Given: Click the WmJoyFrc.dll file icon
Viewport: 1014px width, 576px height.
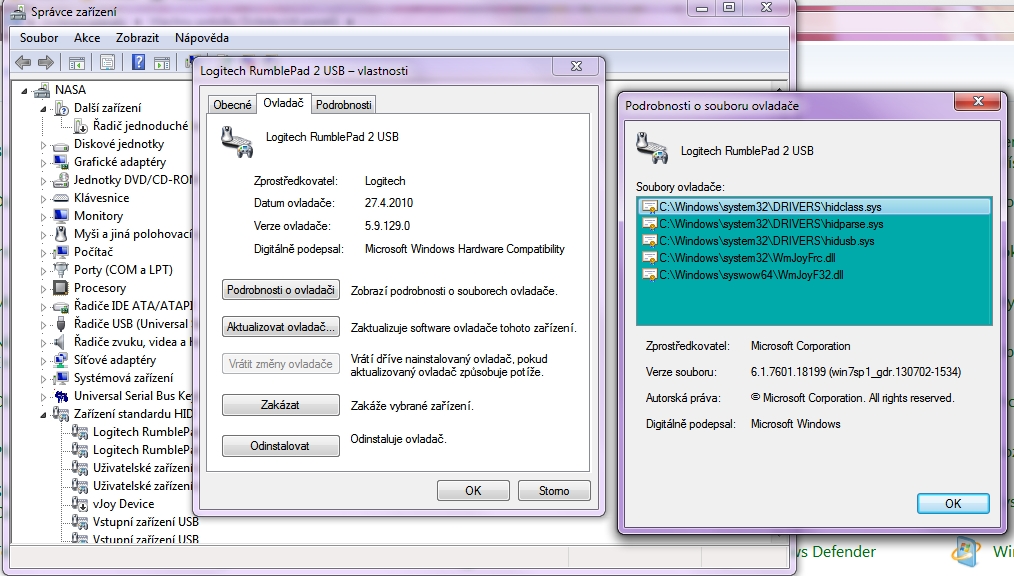Looking at the screenshot, I should 649,258.
